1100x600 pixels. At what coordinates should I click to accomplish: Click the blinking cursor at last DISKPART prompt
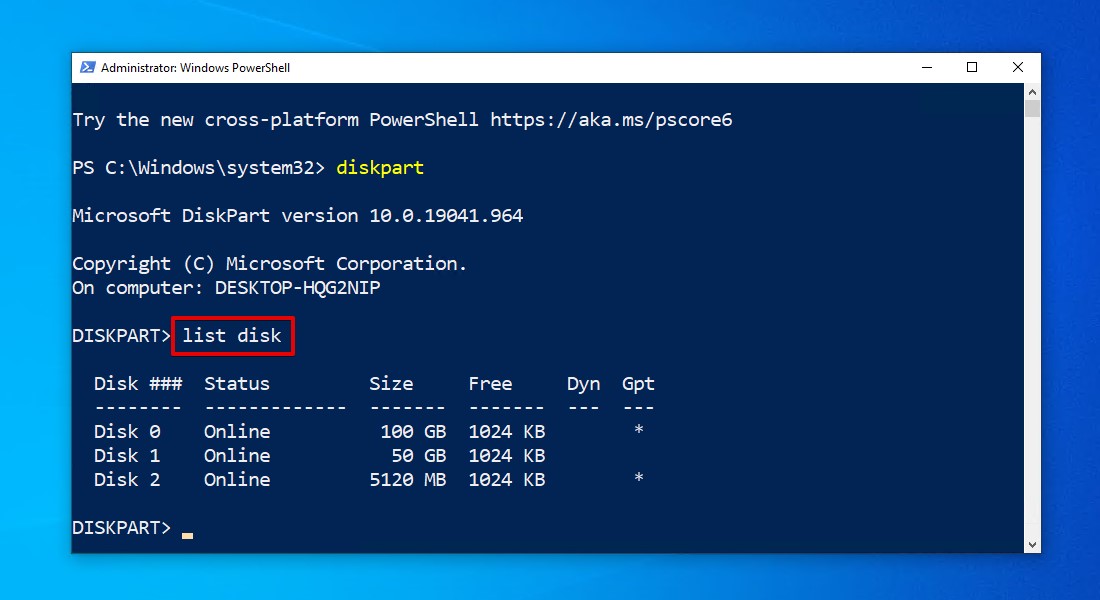187,535
